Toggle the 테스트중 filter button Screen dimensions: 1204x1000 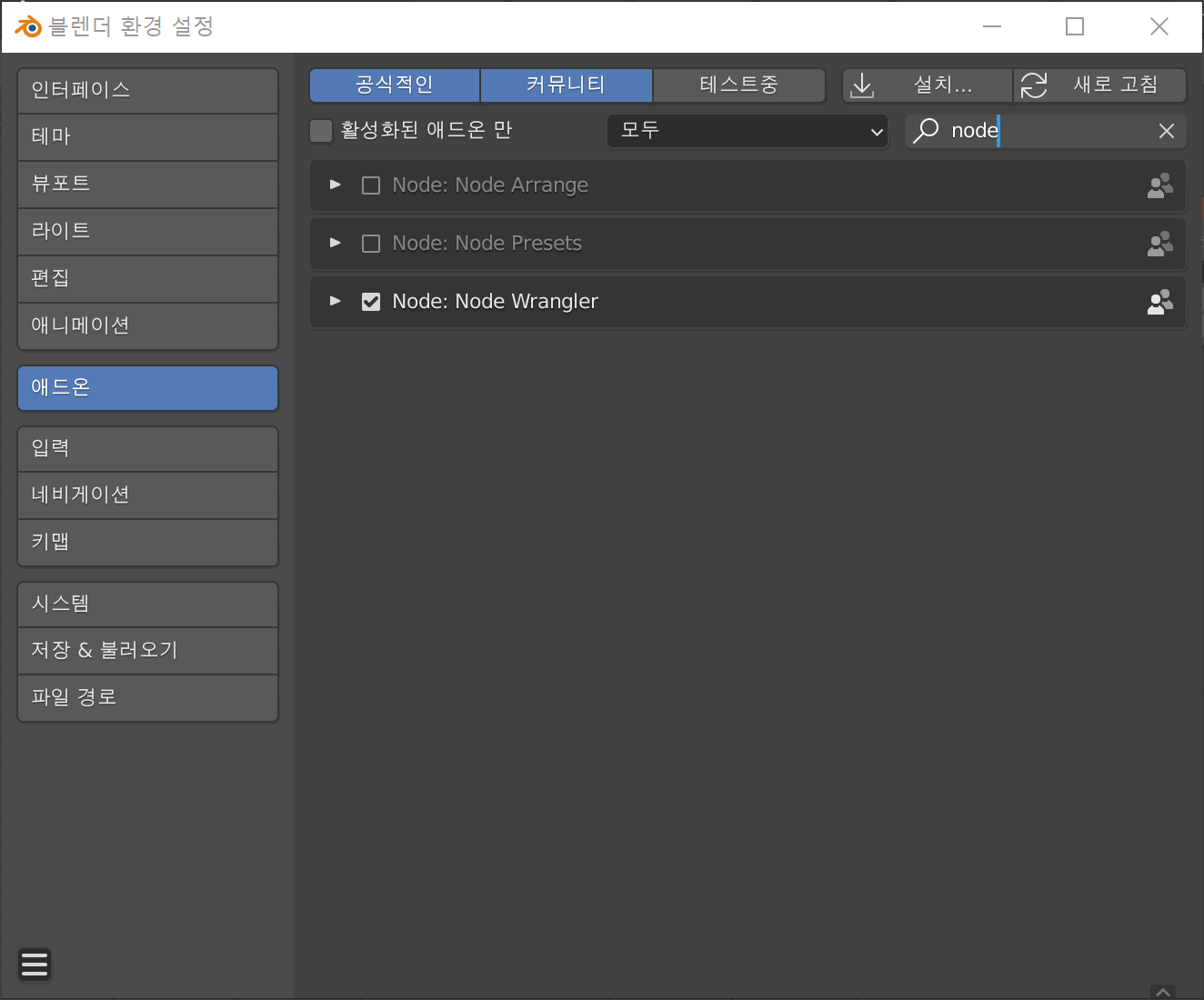738,85
